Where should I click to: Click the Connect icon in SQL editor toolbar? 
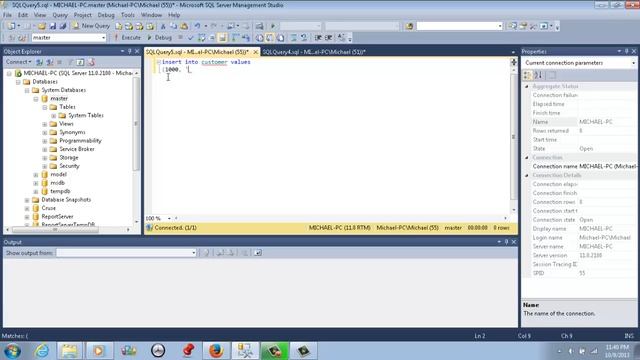tap(11, 38)
